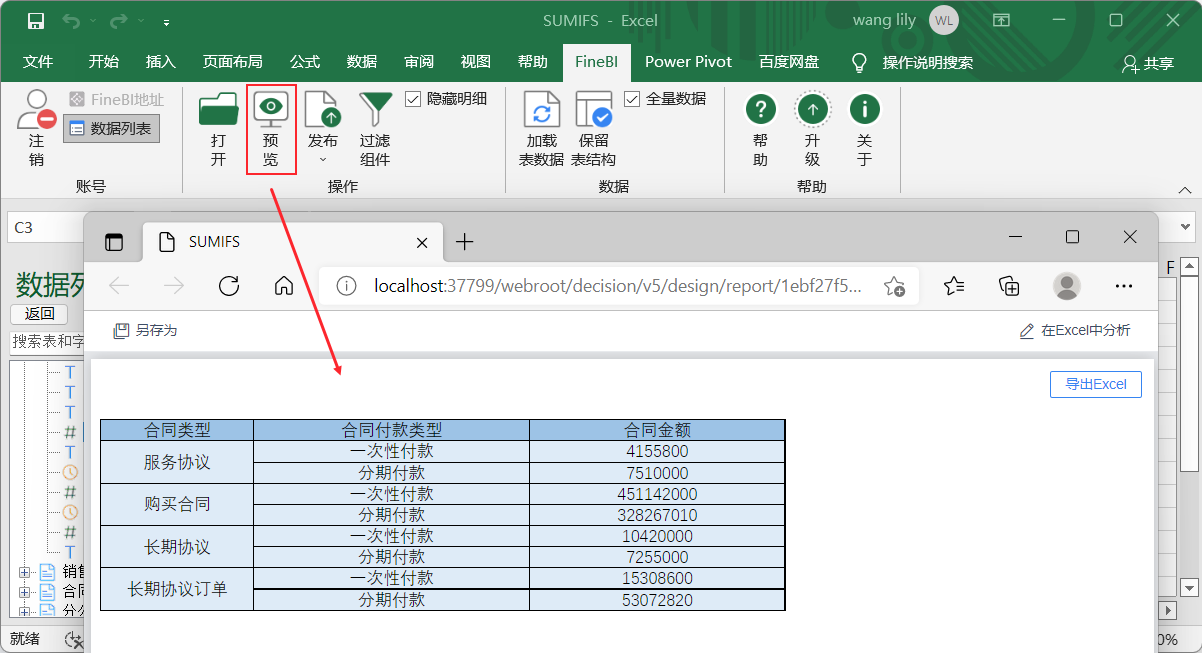Screen dimensions: 1202x653
Task: Click the 导出Excel button
Action: coord(1096,384)
